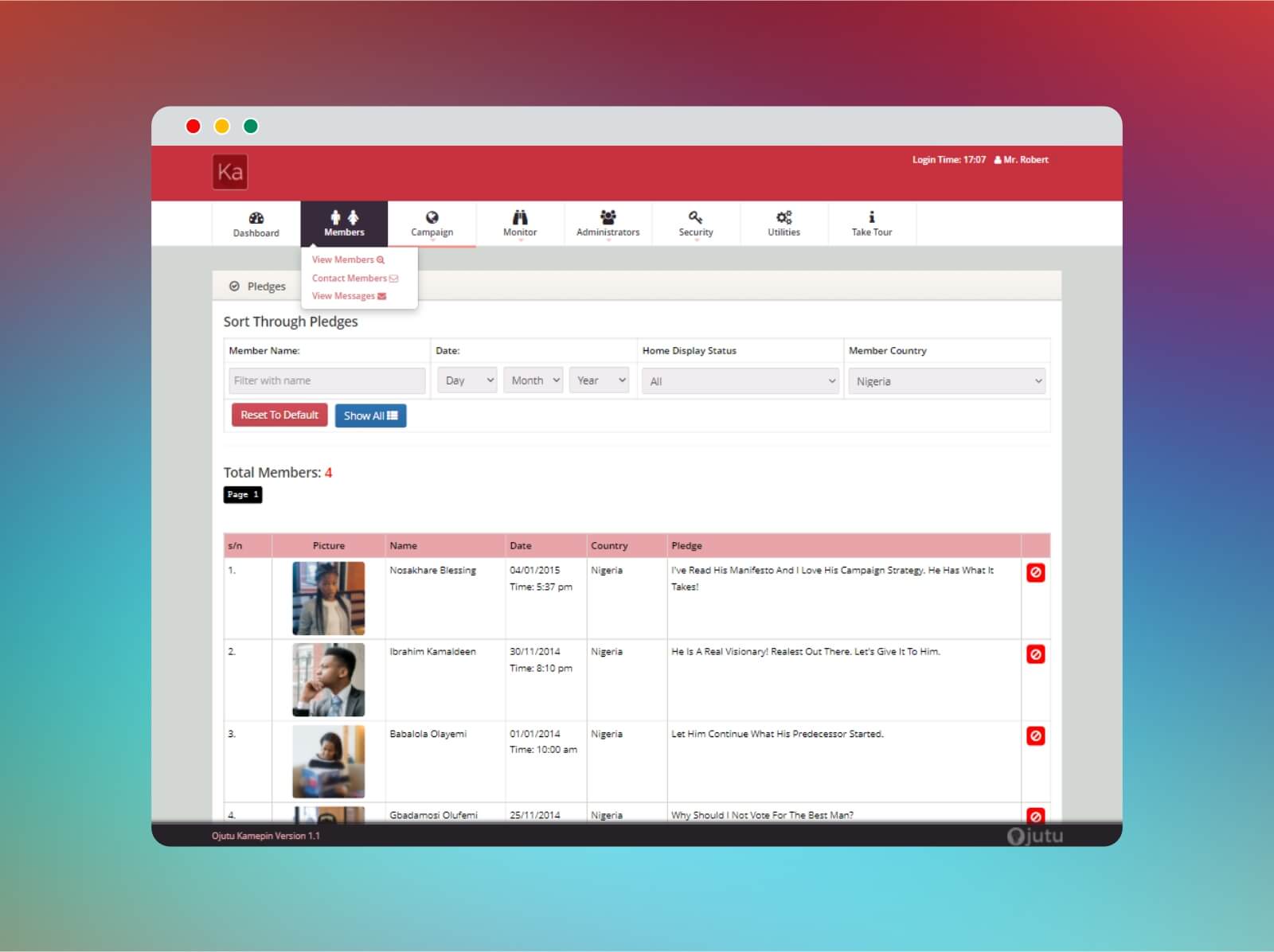This screenshot has height=952, width=1274.
Task: Click the Campaign globe icon
Action: click(x=432, y=217)
